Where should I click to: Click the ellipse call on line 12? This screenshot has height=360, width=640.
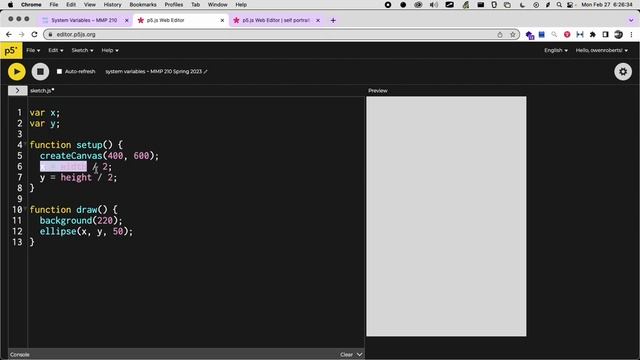tap(86, 231)
